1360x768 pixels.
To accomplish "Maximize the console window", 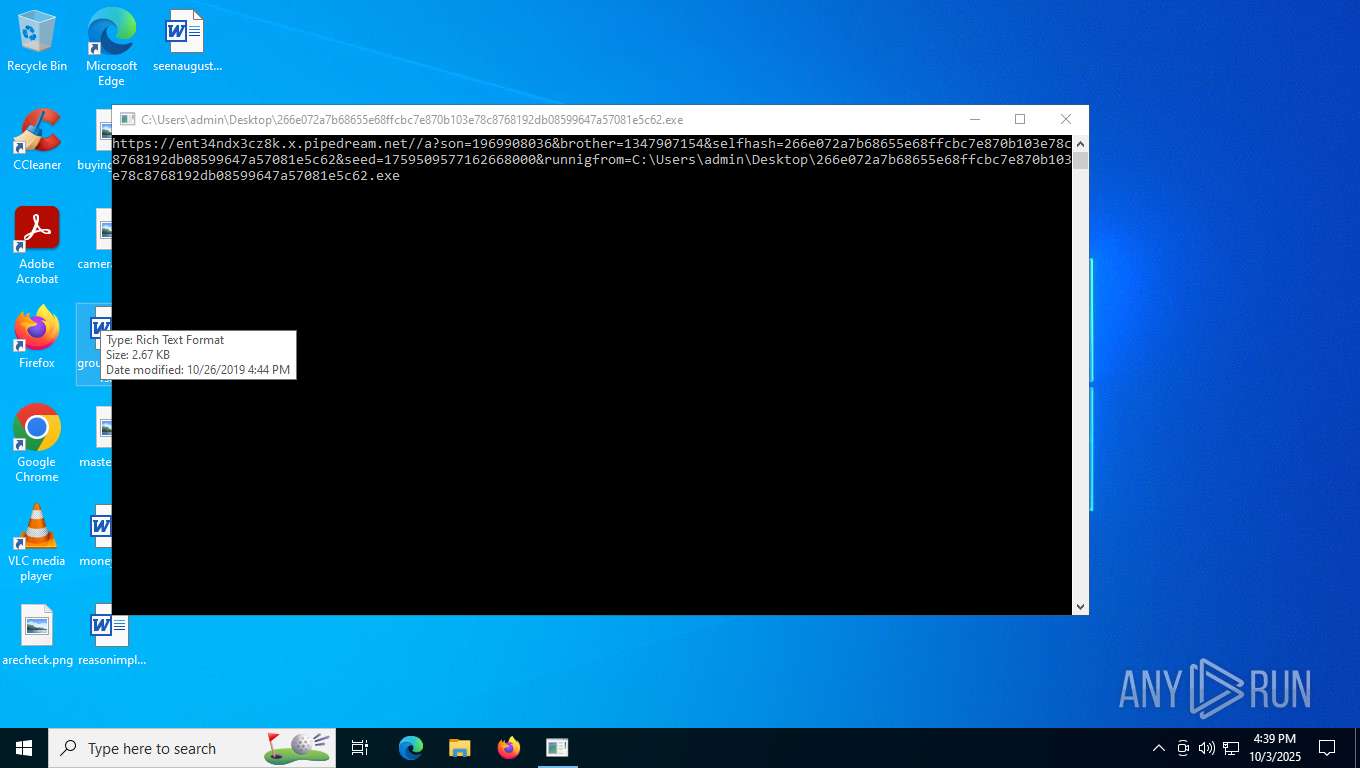I will coord(1020,119).
